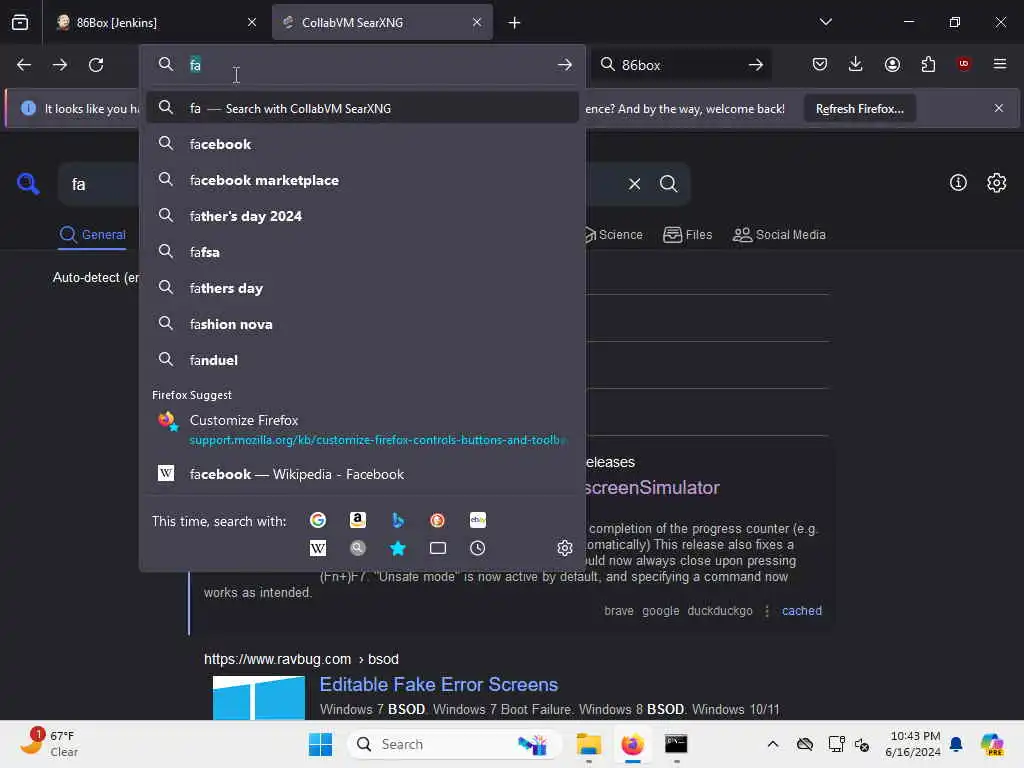
Task: Open the clock showing 10:43 PM
Action: [x=912, y=744]
